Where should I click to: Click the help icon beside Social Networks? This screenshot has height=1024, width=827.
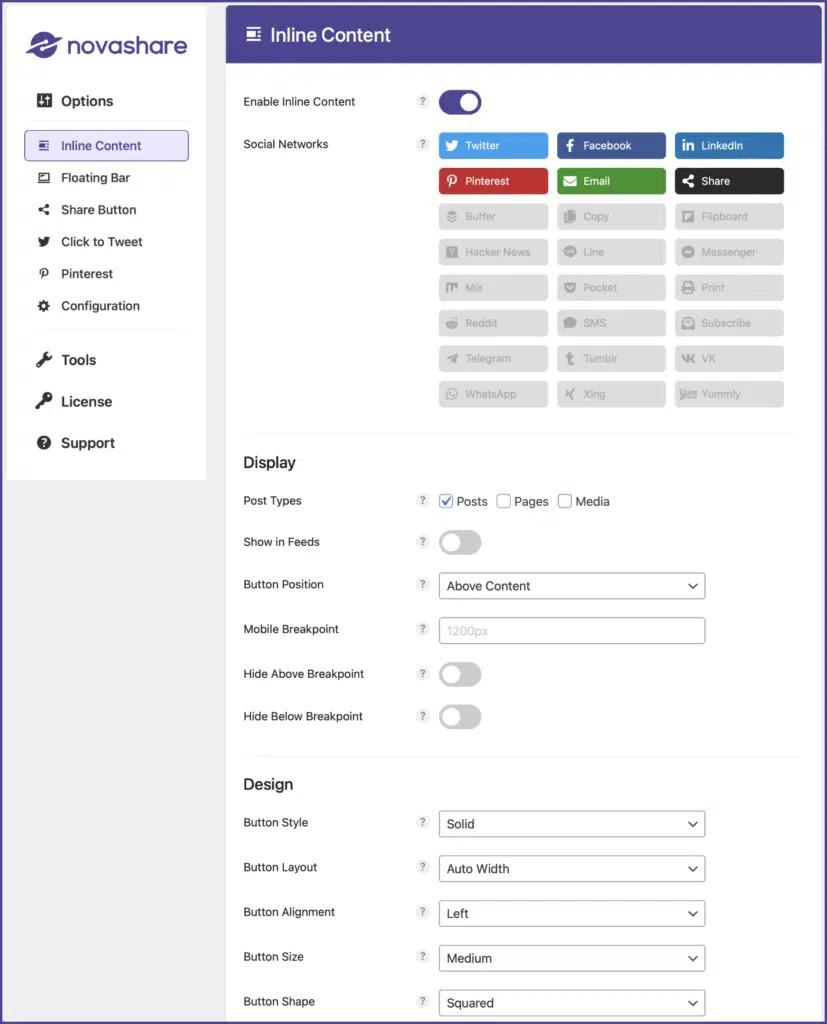[422, 144]
